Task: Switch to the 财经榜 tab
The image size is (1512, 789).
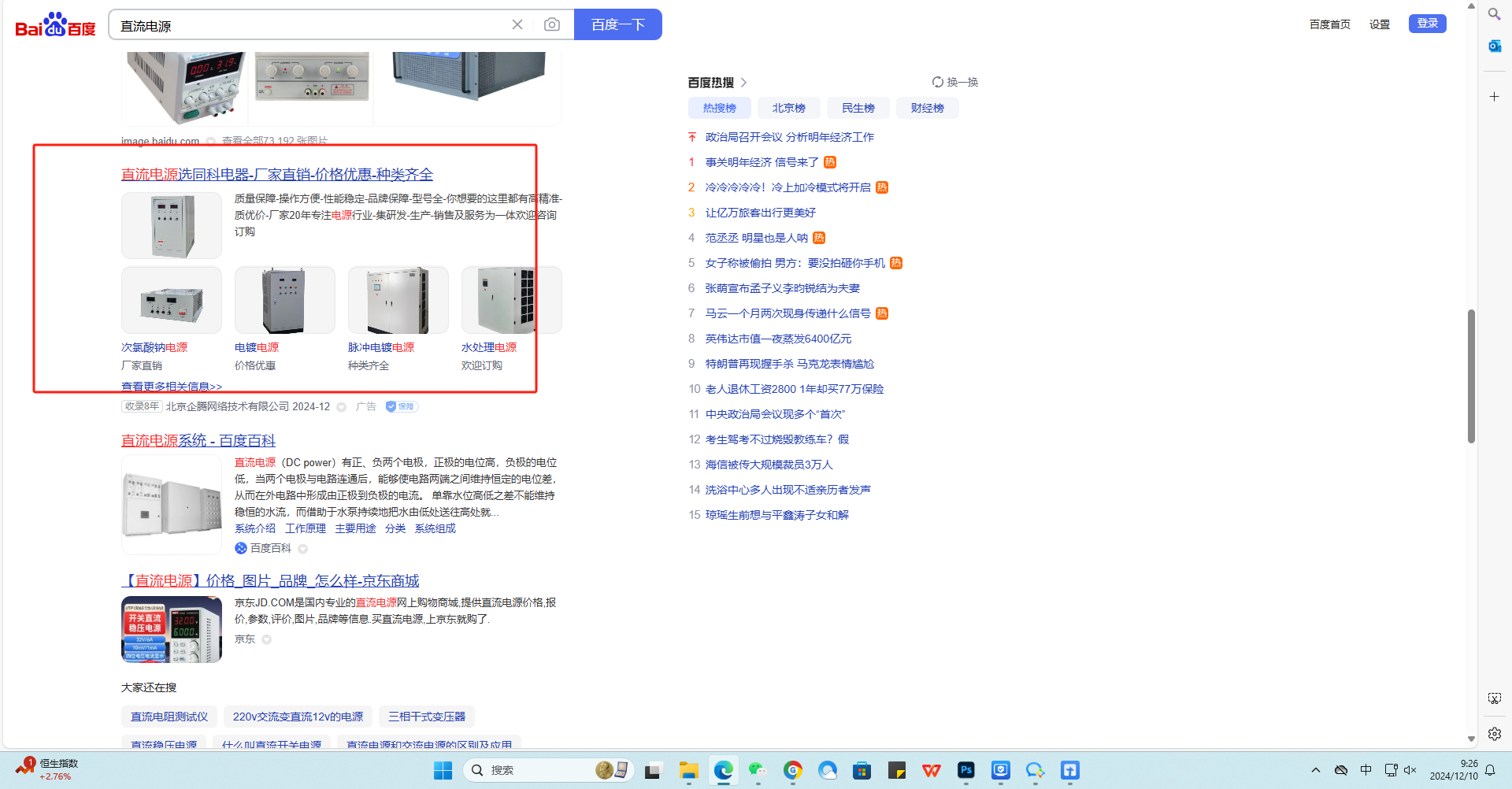Action: click(927, 108)
